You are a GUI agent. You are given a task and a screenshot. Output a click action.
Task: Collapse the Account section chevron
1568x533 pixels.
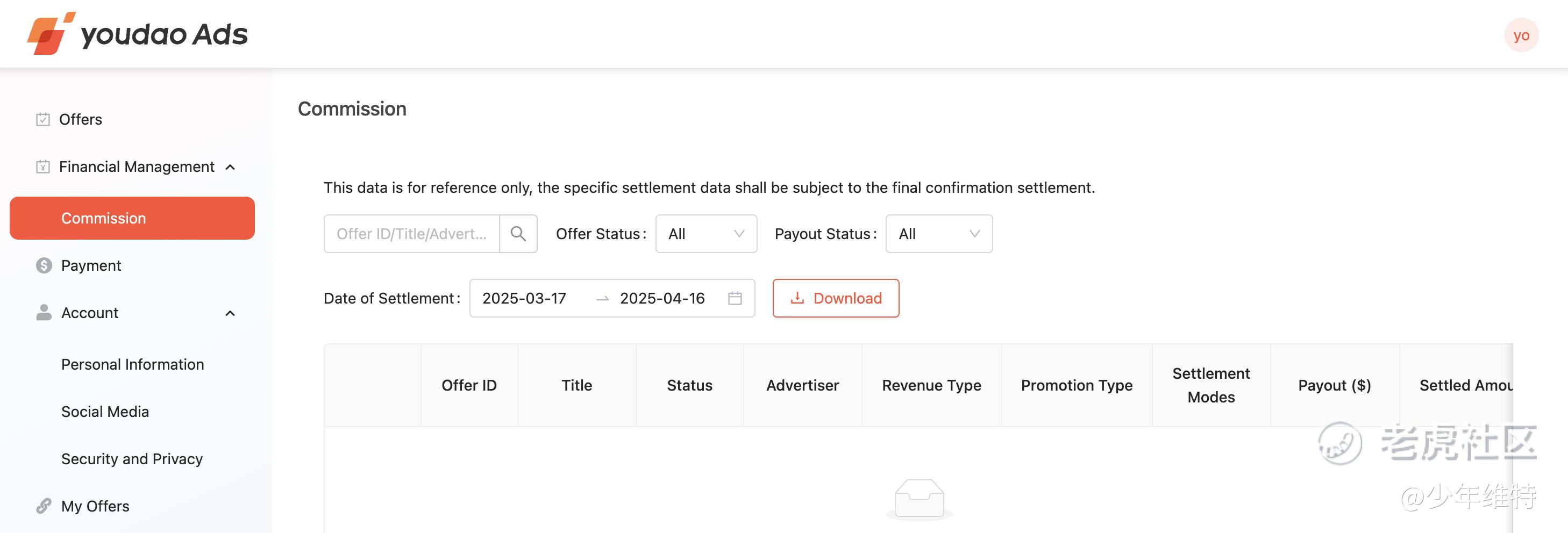tap(230, 313)
